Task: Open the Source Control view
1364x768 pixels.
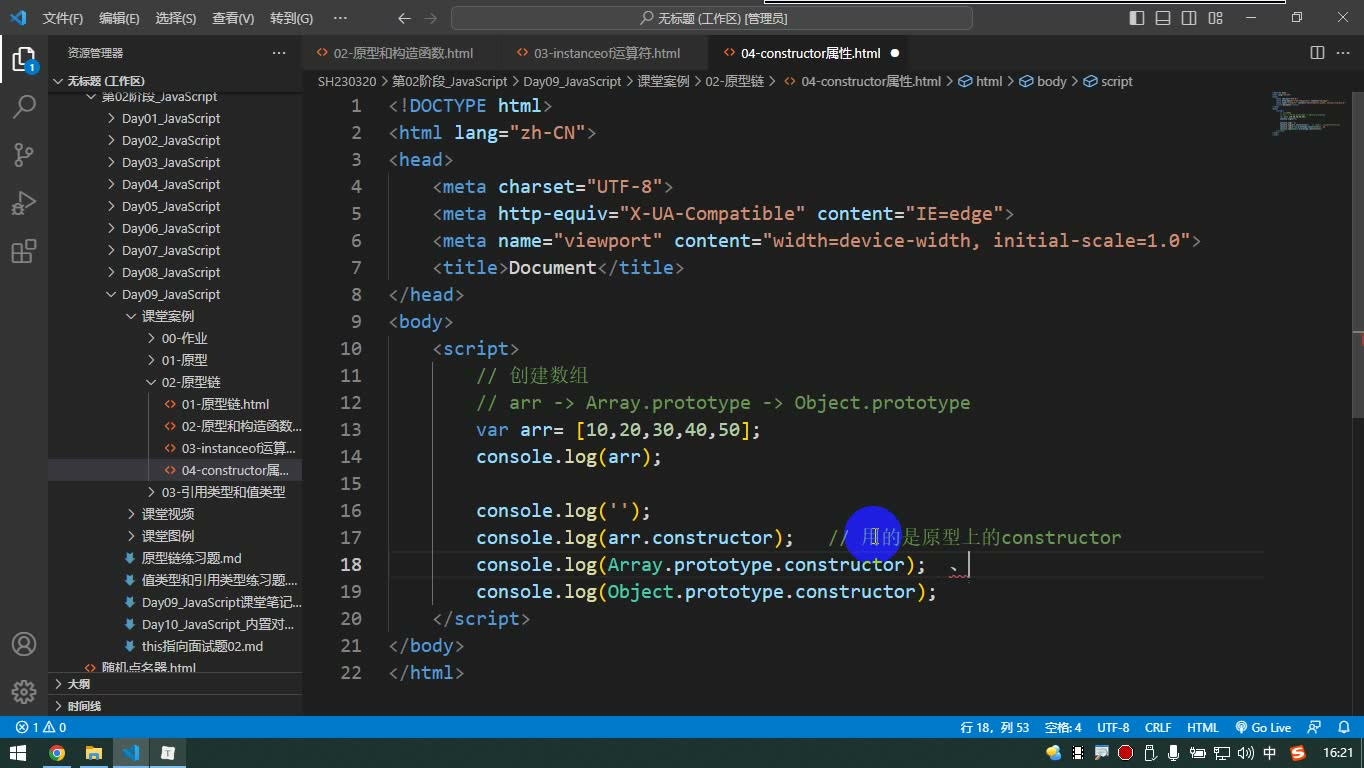Action: tap(23, 154)
